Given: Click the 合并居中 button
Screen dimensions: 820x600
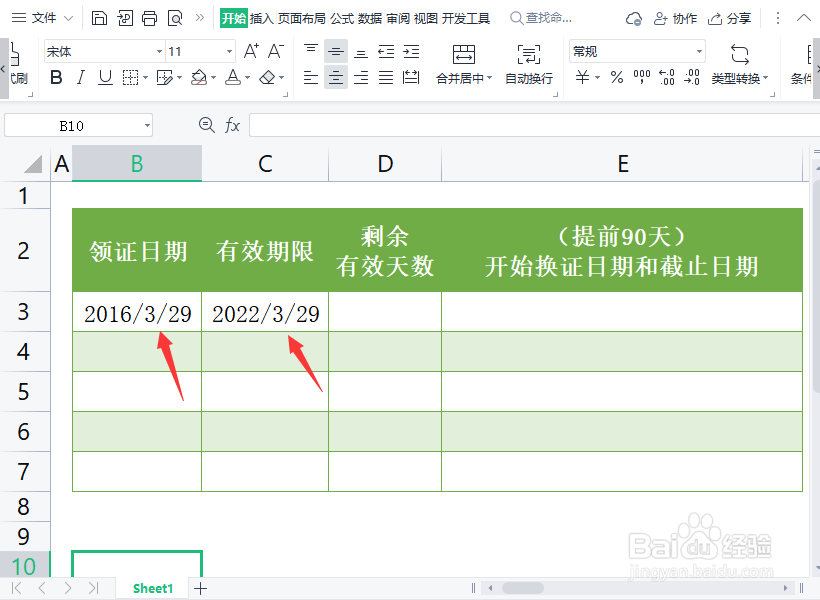Looking at the screenshot, I should [464, 64].
